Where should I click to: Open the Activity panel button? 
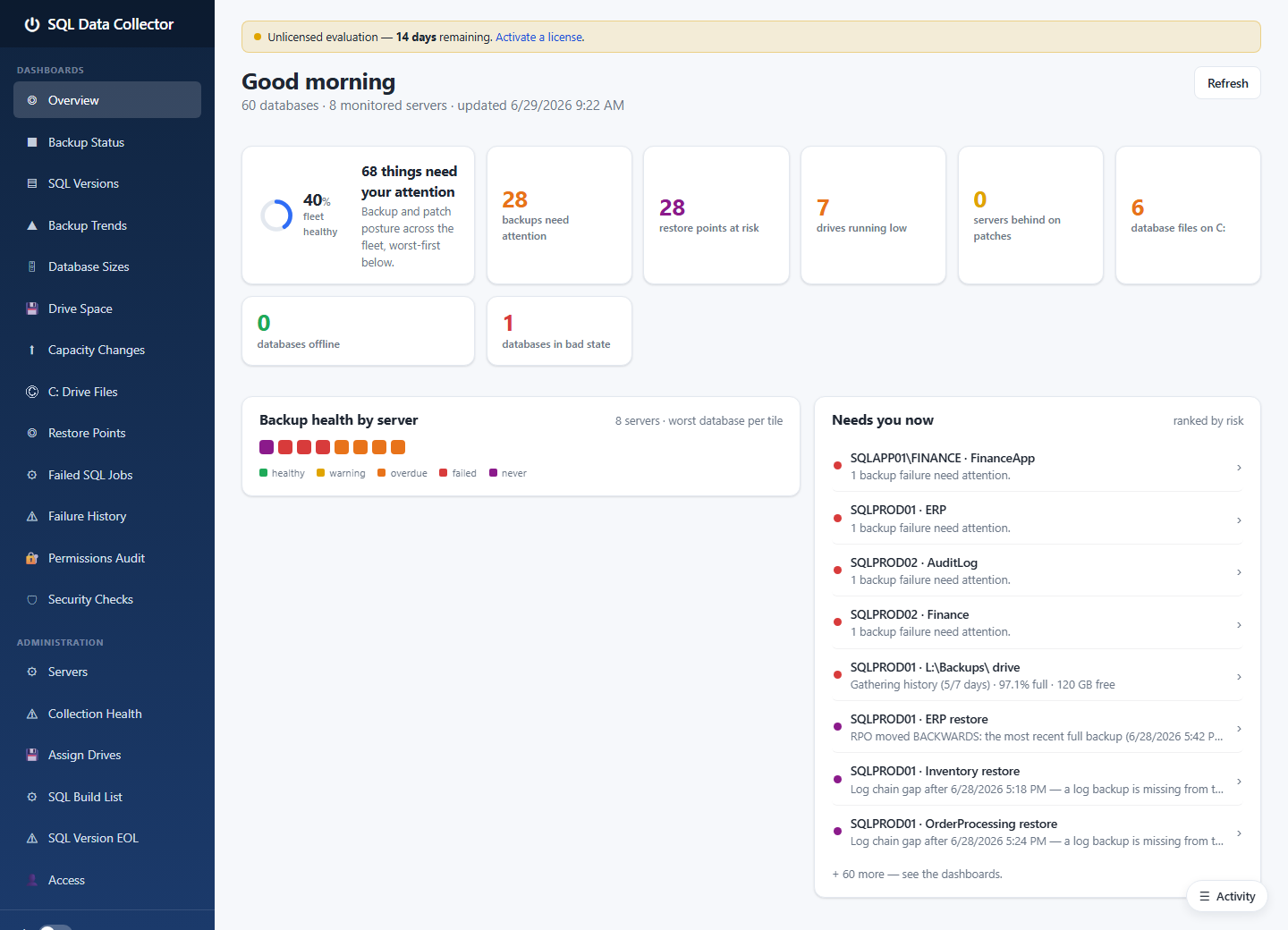click(x=1227, y=896)
